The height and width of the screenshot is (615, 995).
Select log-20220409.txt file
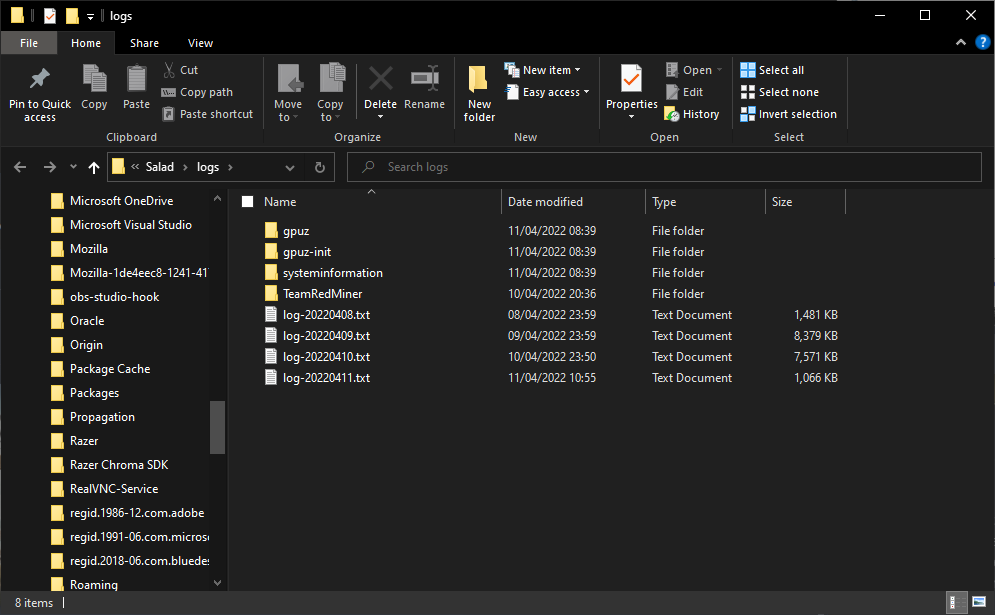[326, 336]
